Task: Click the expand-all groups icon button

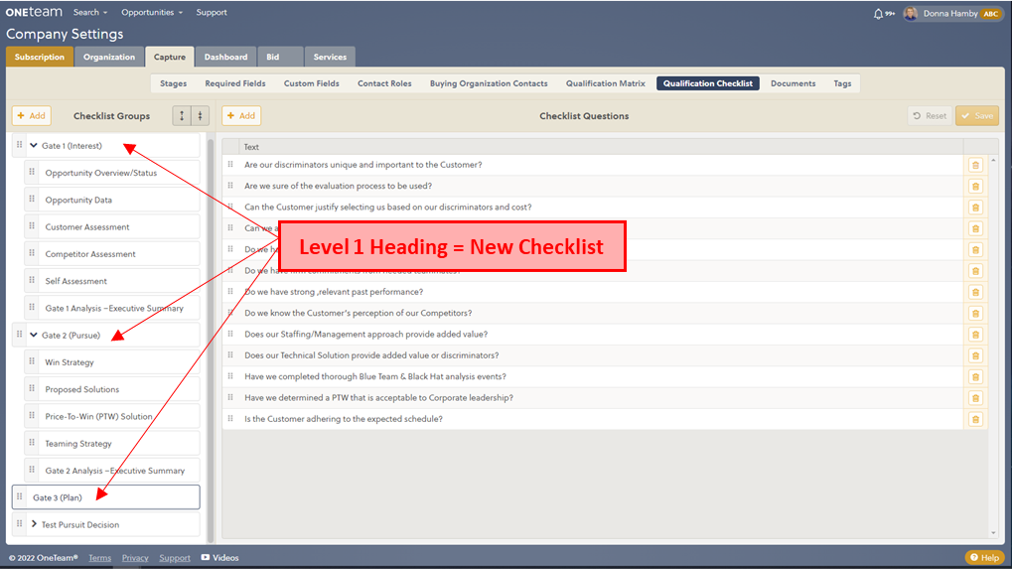Action: pos(182,115)
